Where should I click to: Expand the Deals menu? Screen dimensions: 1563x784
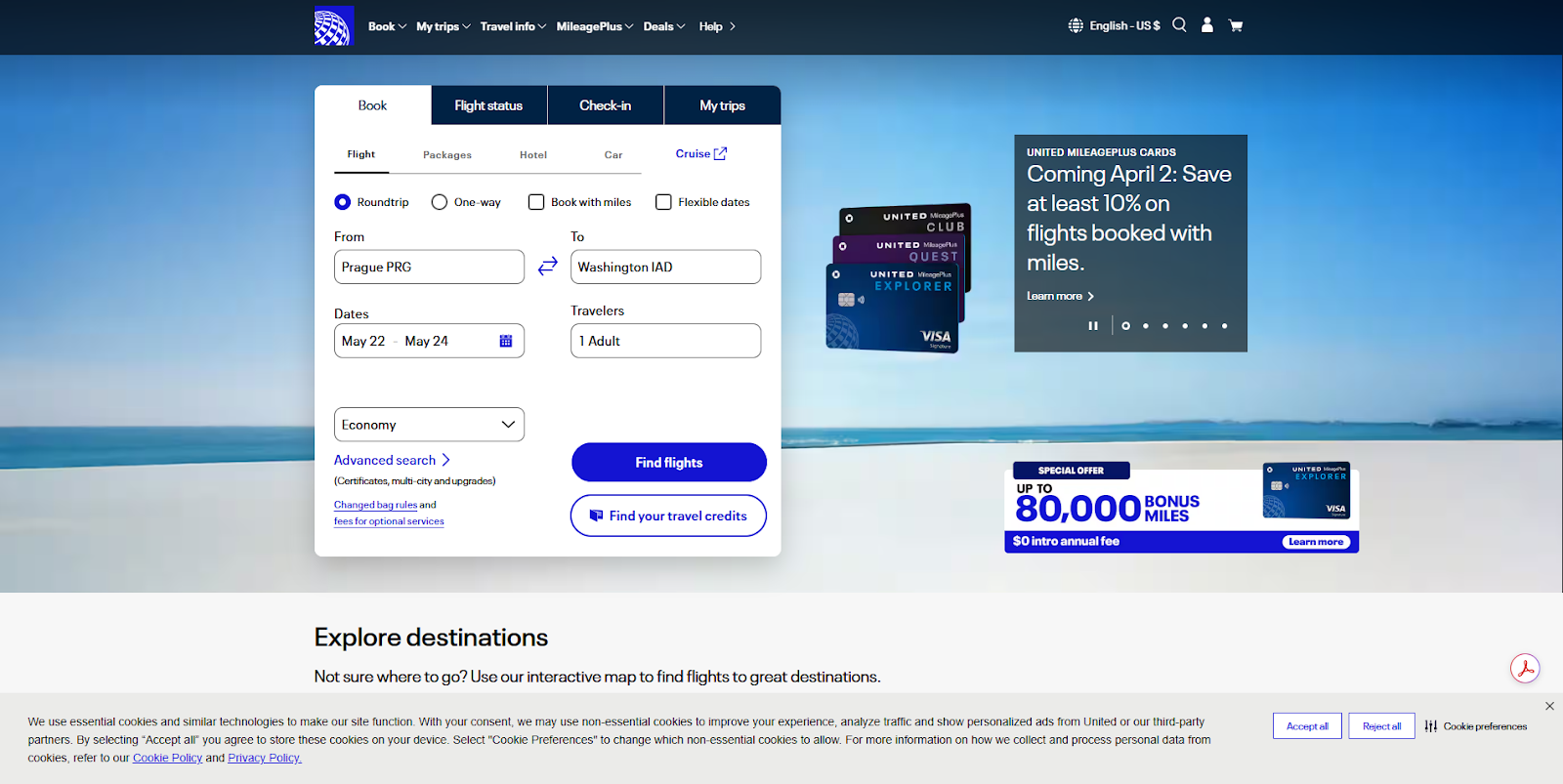click(664, 26)
